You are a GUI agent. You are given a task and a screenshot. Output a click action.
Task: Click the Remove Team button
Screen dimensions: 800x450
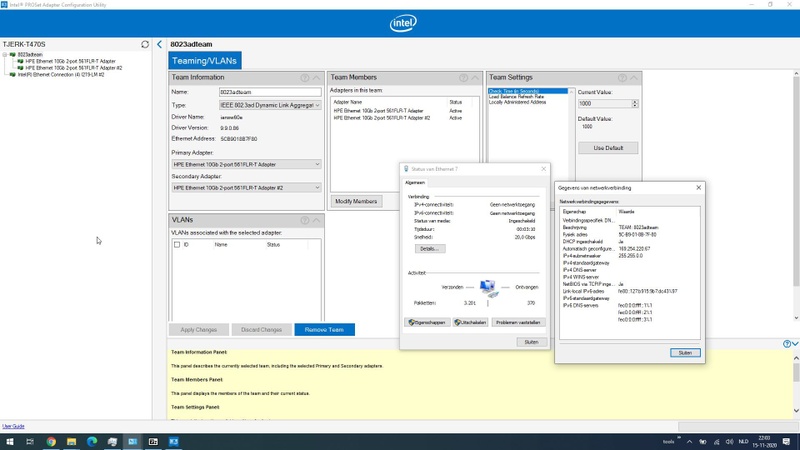pyautogui.click(x=324, y=330)
